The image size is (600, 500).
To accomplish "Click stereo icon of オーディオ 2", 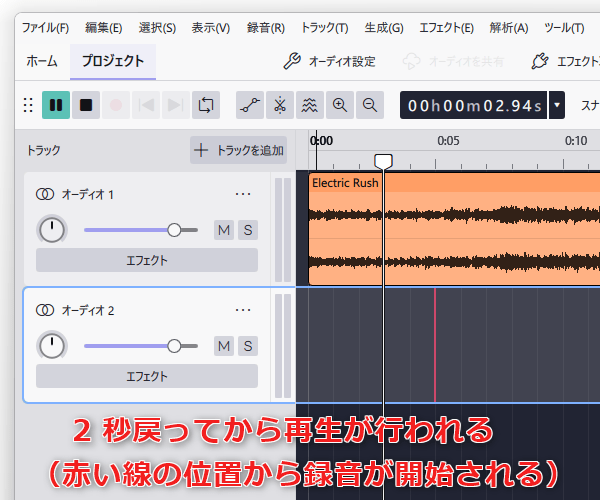I will coord(45,310).
